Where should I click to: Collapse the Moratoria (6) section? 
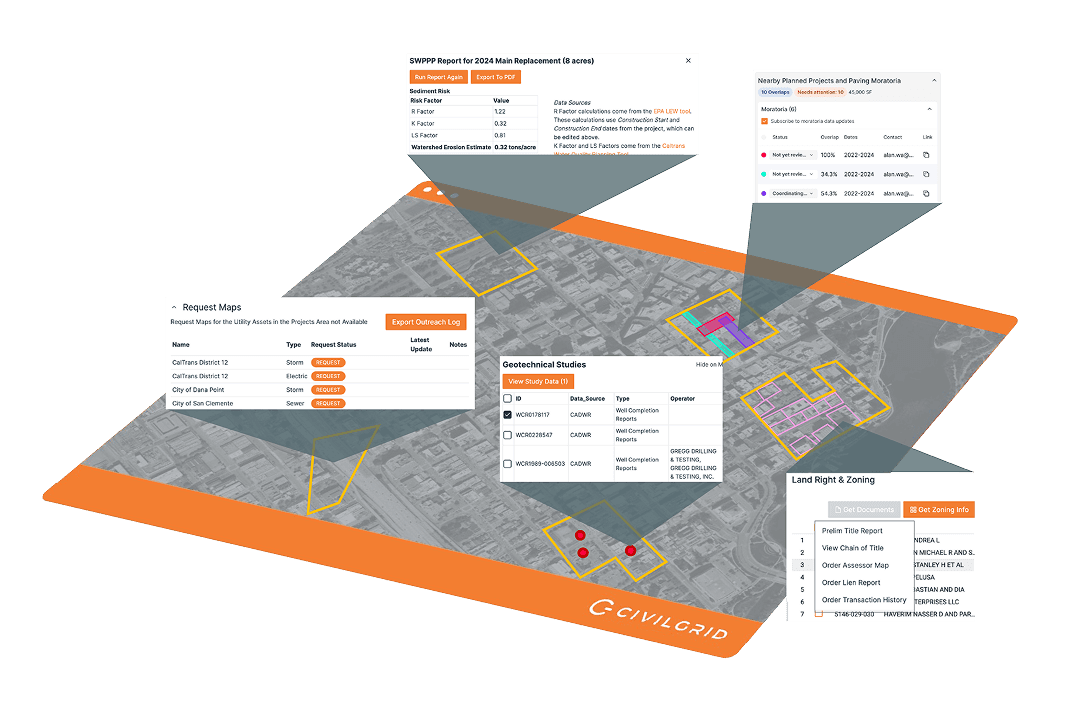[929, 109]
